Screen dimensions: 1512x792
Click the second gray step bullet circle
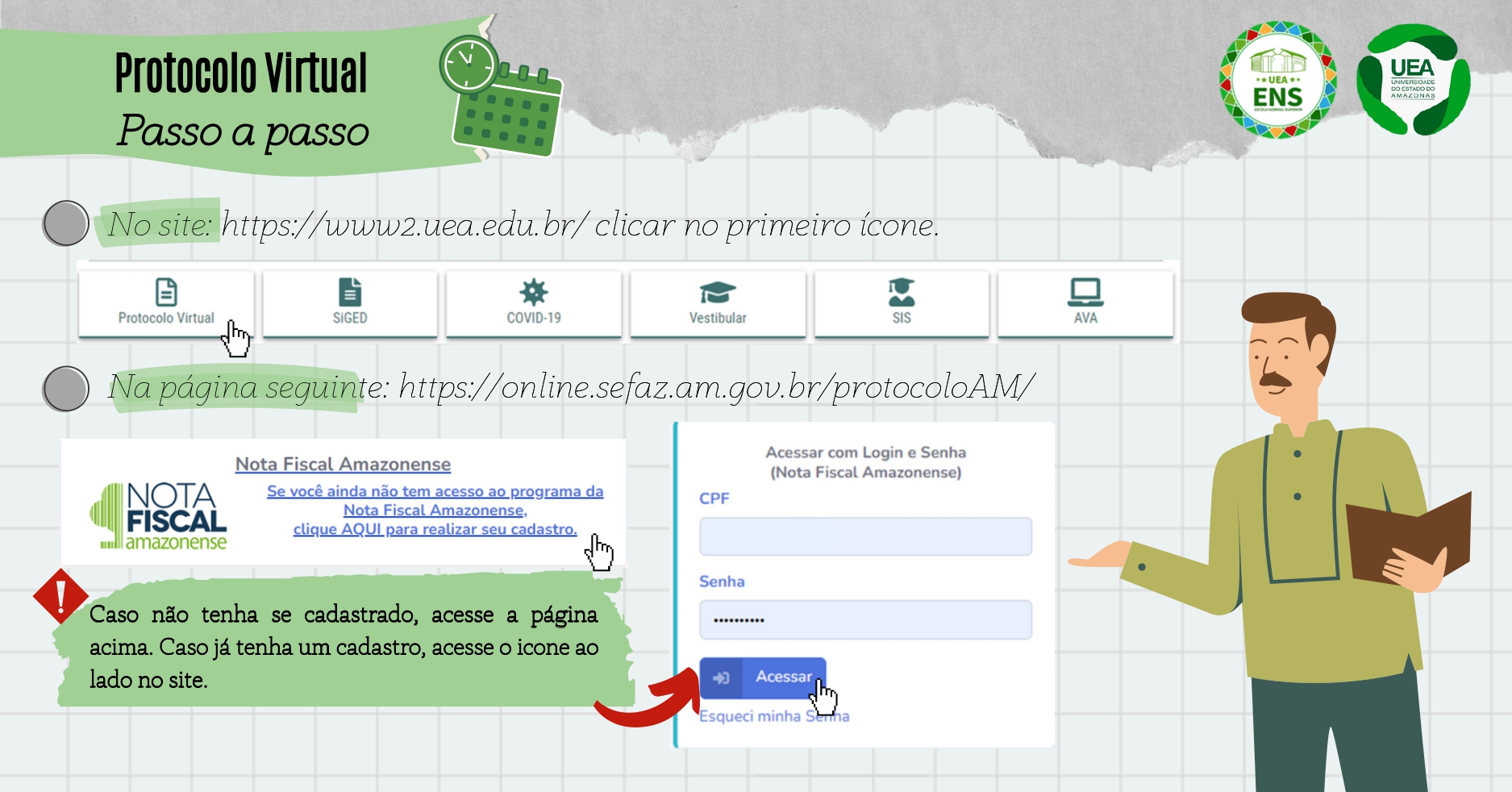tap(66, 389)
